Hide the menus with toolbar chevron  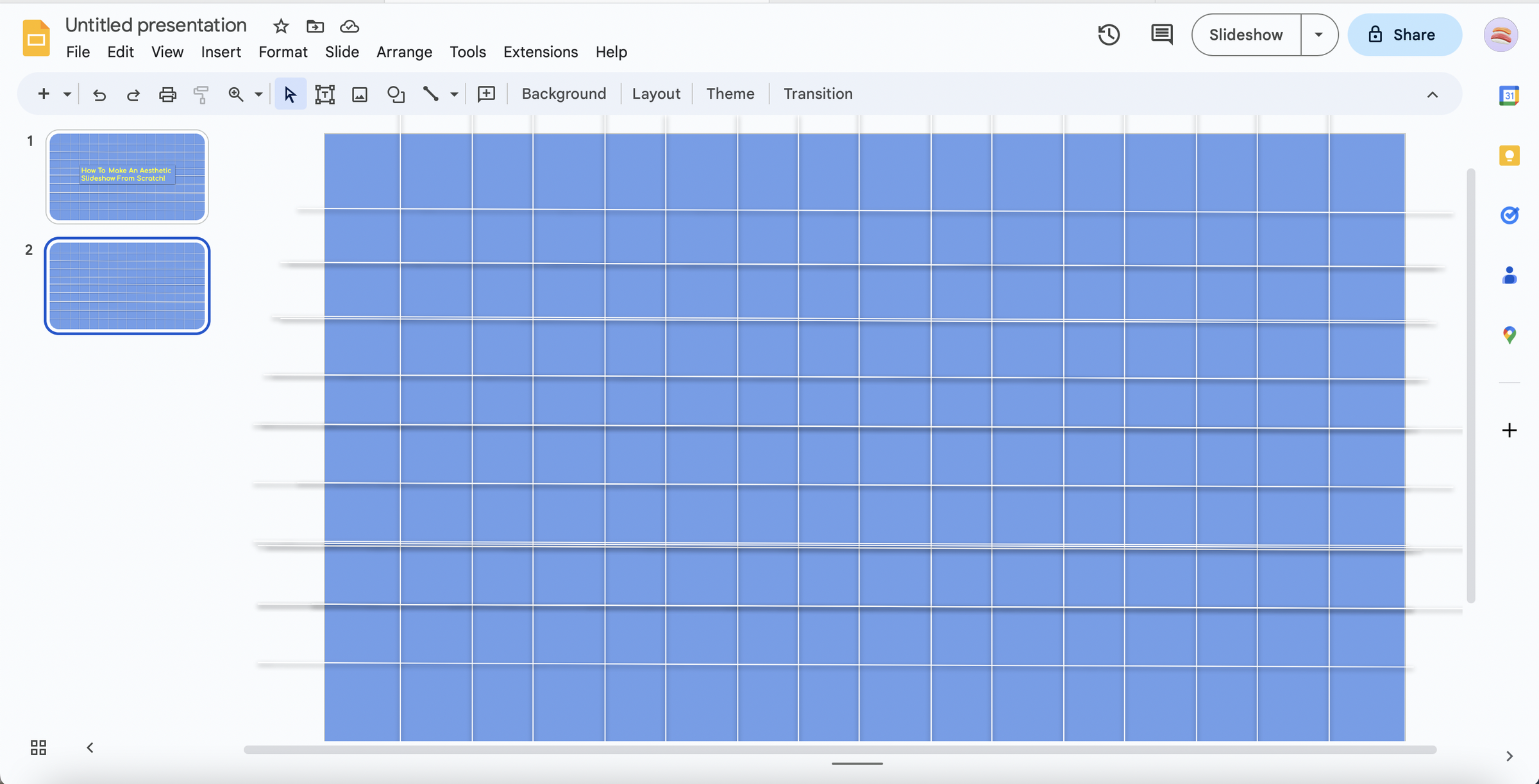(x=1432, y=94)
